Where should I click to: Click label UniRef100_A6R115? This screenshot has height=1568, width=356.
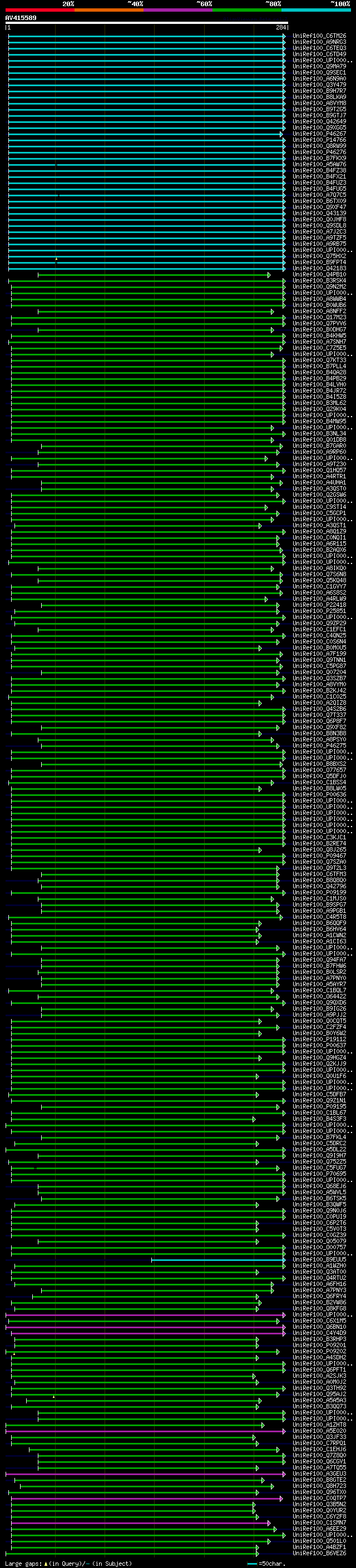point(319,543)
